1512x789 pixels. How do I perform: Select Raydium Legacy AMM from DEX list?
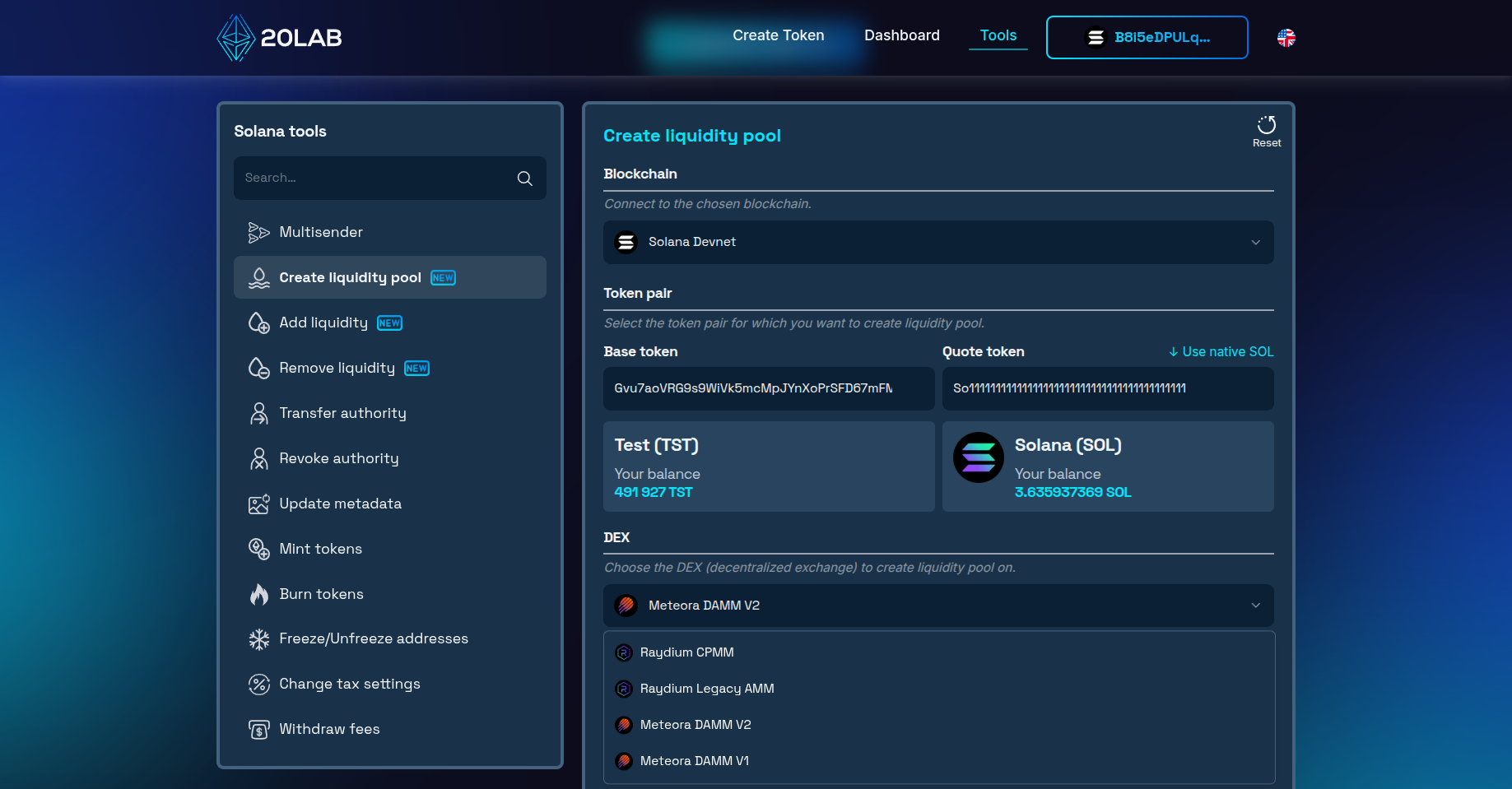(x=939, y=689)
